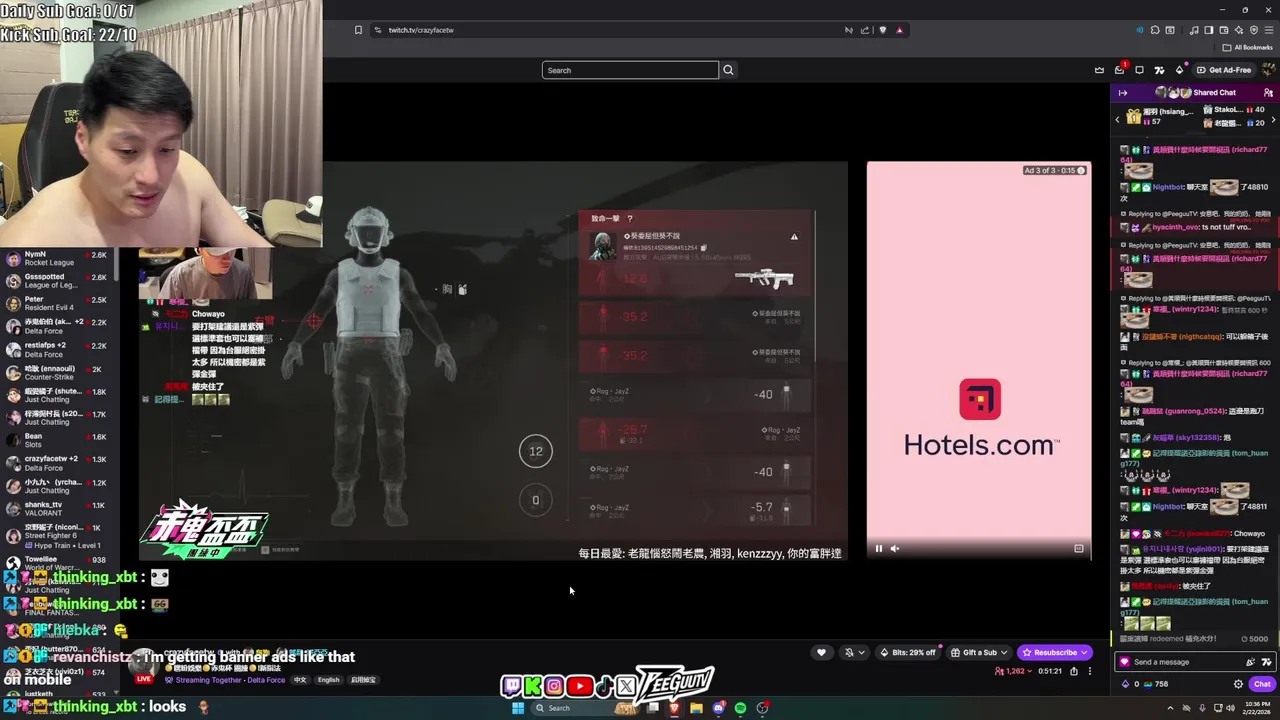Open notification bell dropdown
The width and height of the screenshot is (1280, 720).
click(x=854, y=653)
